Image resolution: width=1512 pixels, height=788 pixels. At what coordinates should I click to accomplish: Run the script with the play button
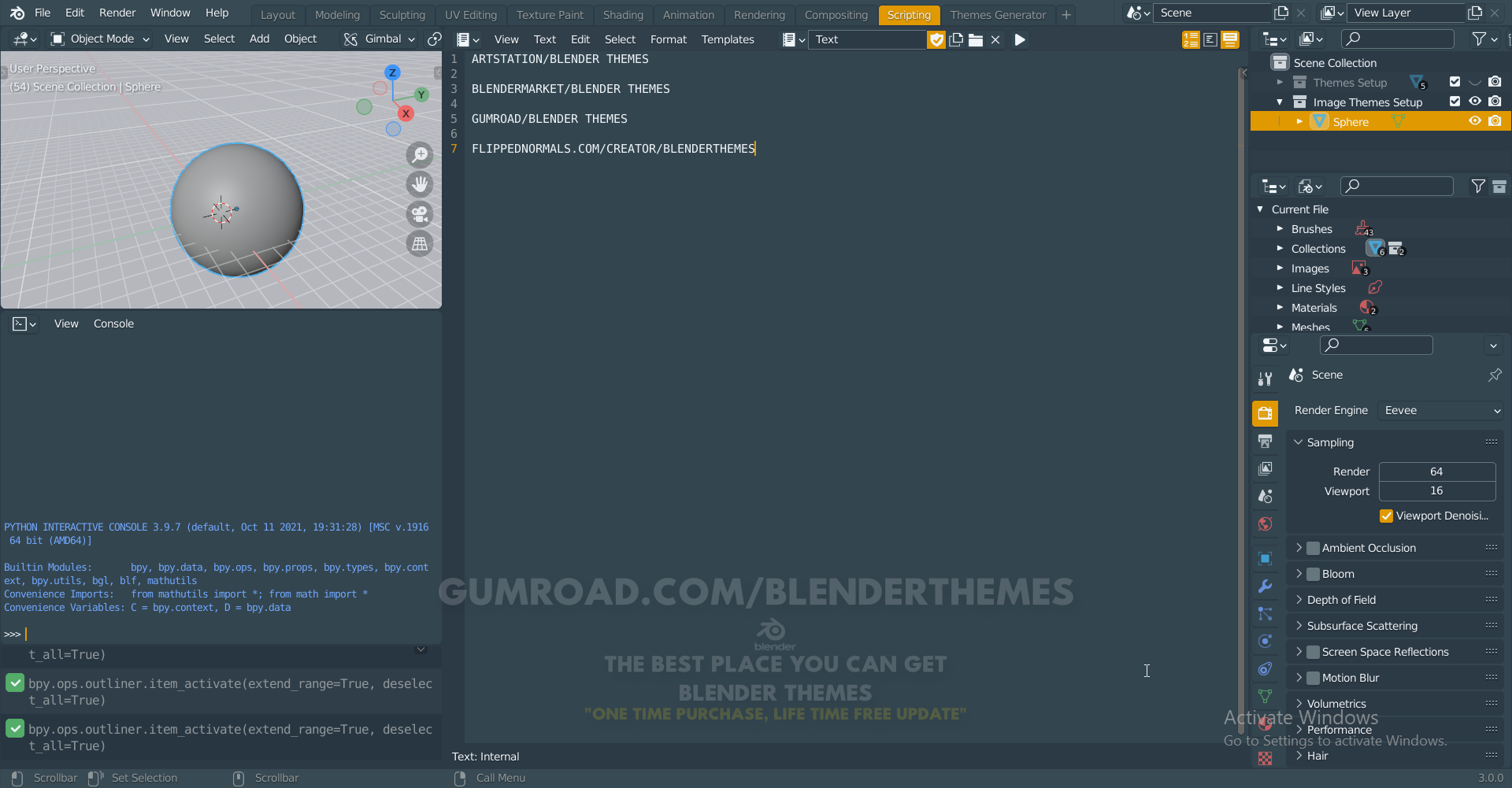[x=1020, y=39]
